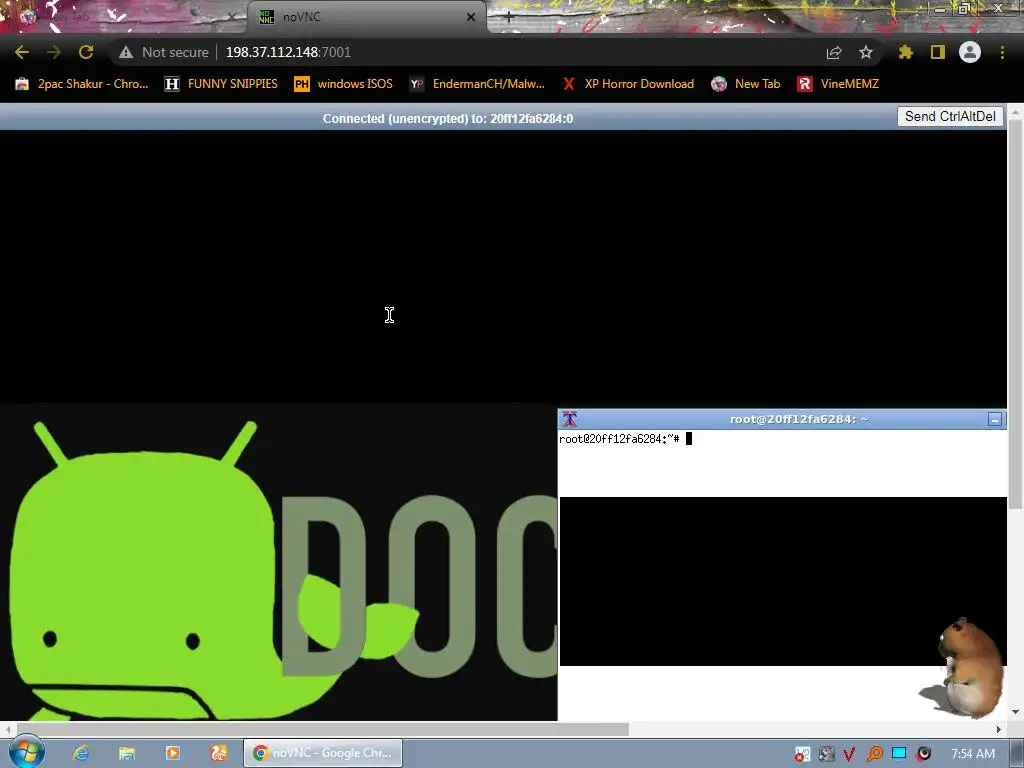Open Windows Explorer folder from taskbar

coord(127,753)
